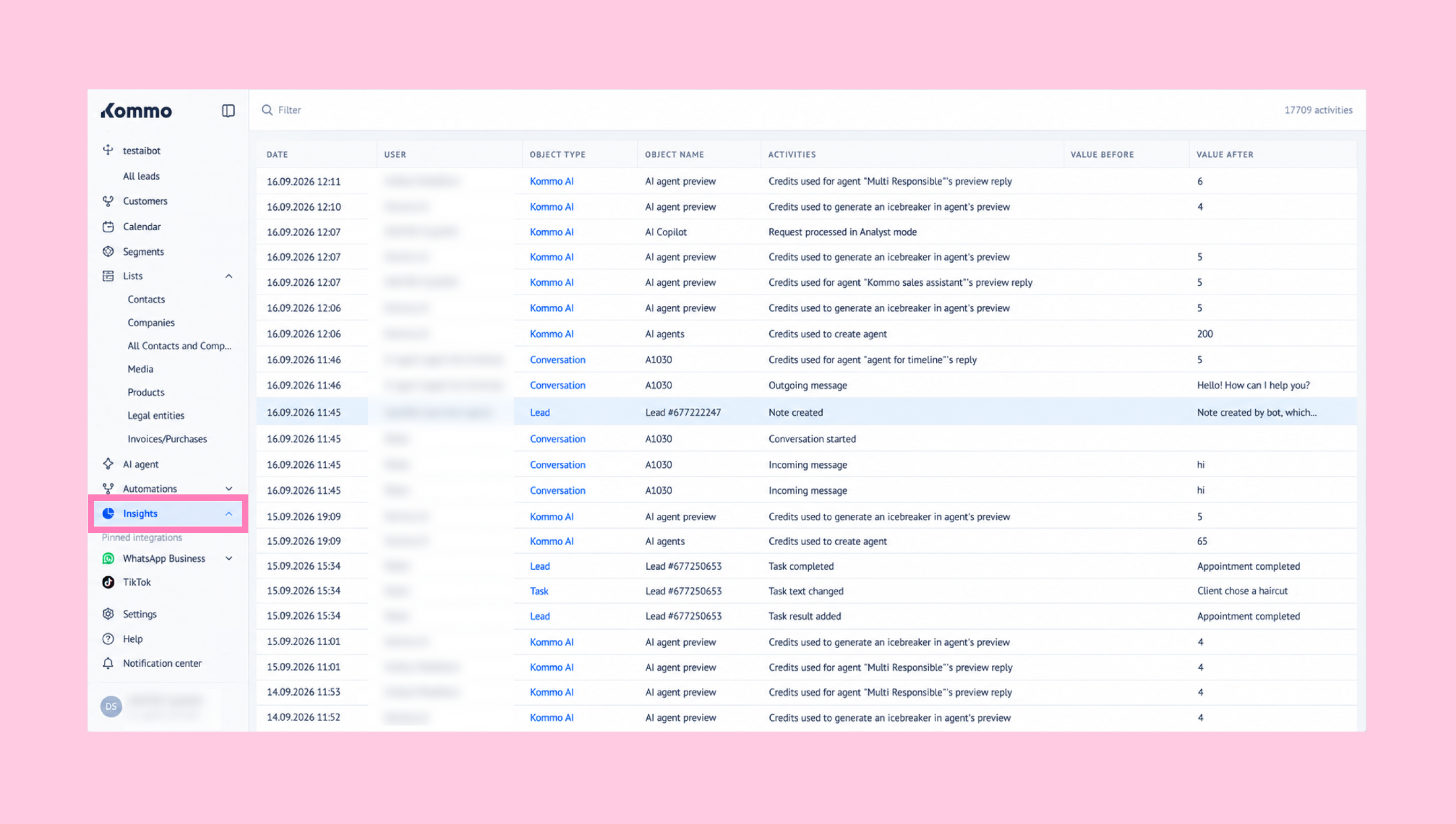Click the Help question mark icon
Screen dimensions: 1456x824
click(x=108, y=639)
